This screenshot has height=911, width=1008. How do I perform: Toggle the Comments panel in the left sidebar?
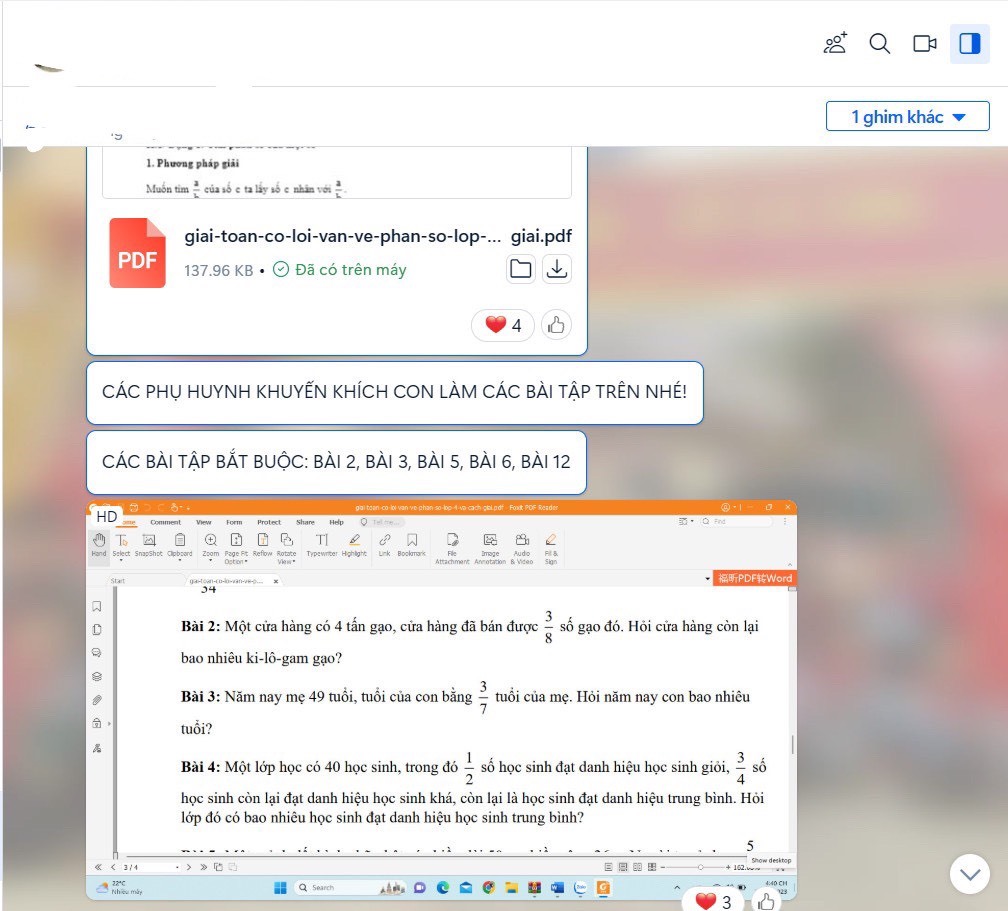96,652
